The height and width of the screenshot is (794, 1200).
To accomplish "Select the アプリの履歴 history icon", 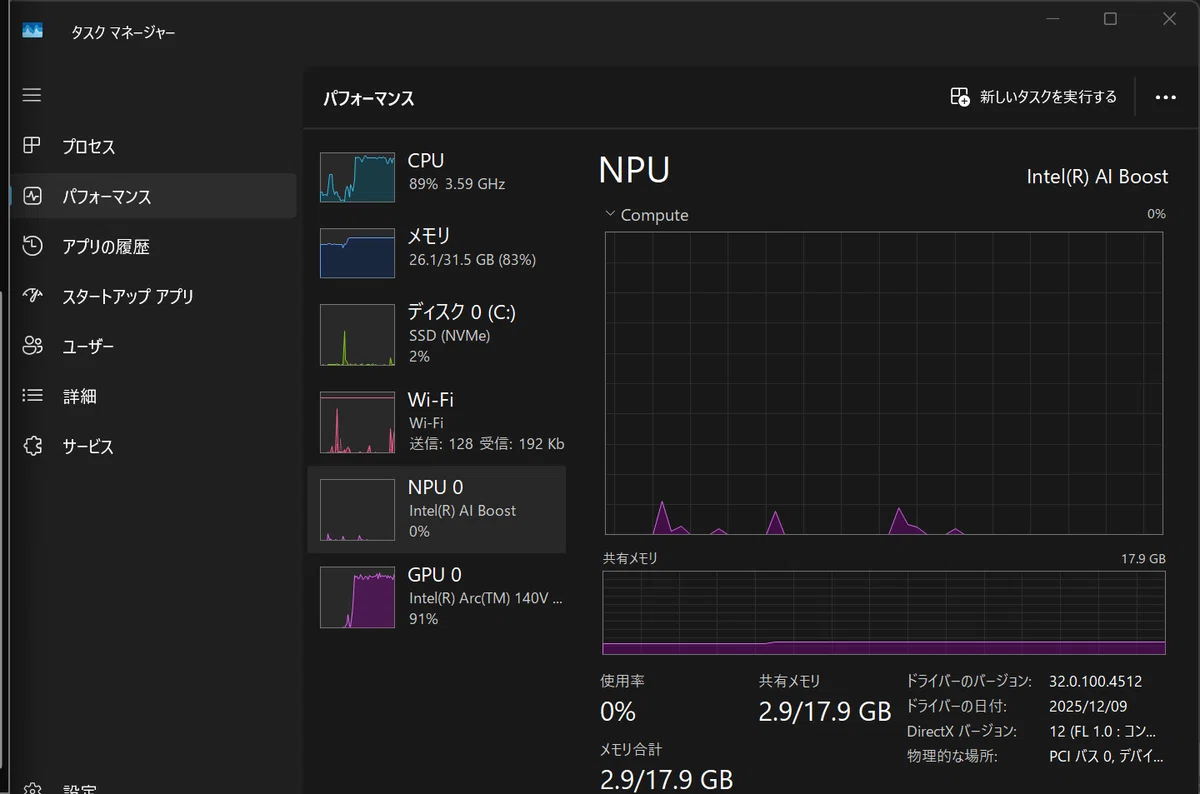I will tap(32, 246).
